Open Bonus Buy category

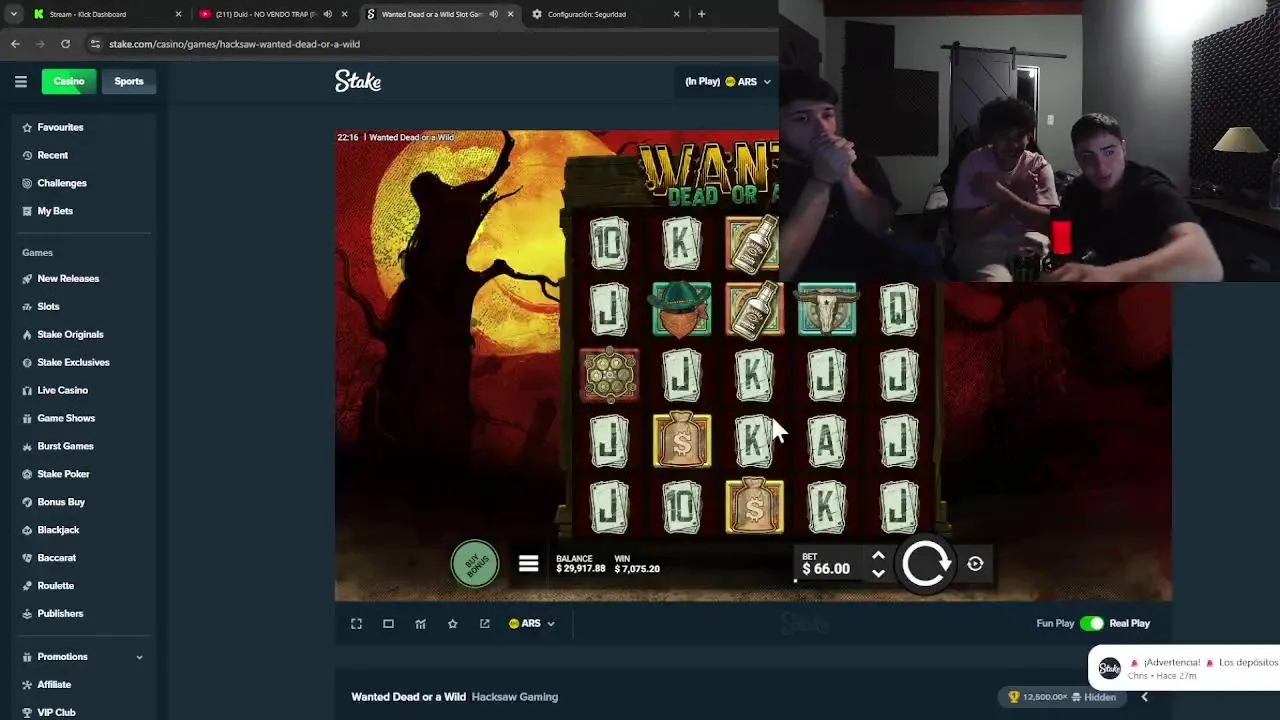tap(61, 502)
